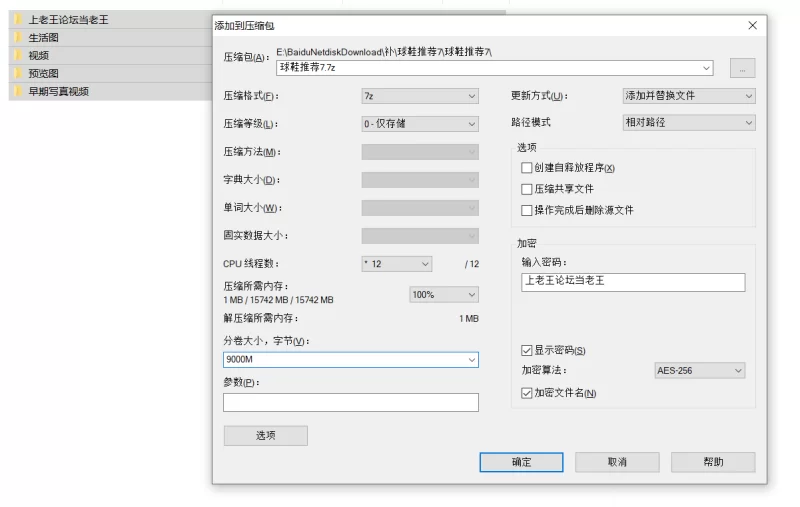Screen dimensions: 800x507
Task: Select the 早期写真视频 folder name
Action: point(59,91)
